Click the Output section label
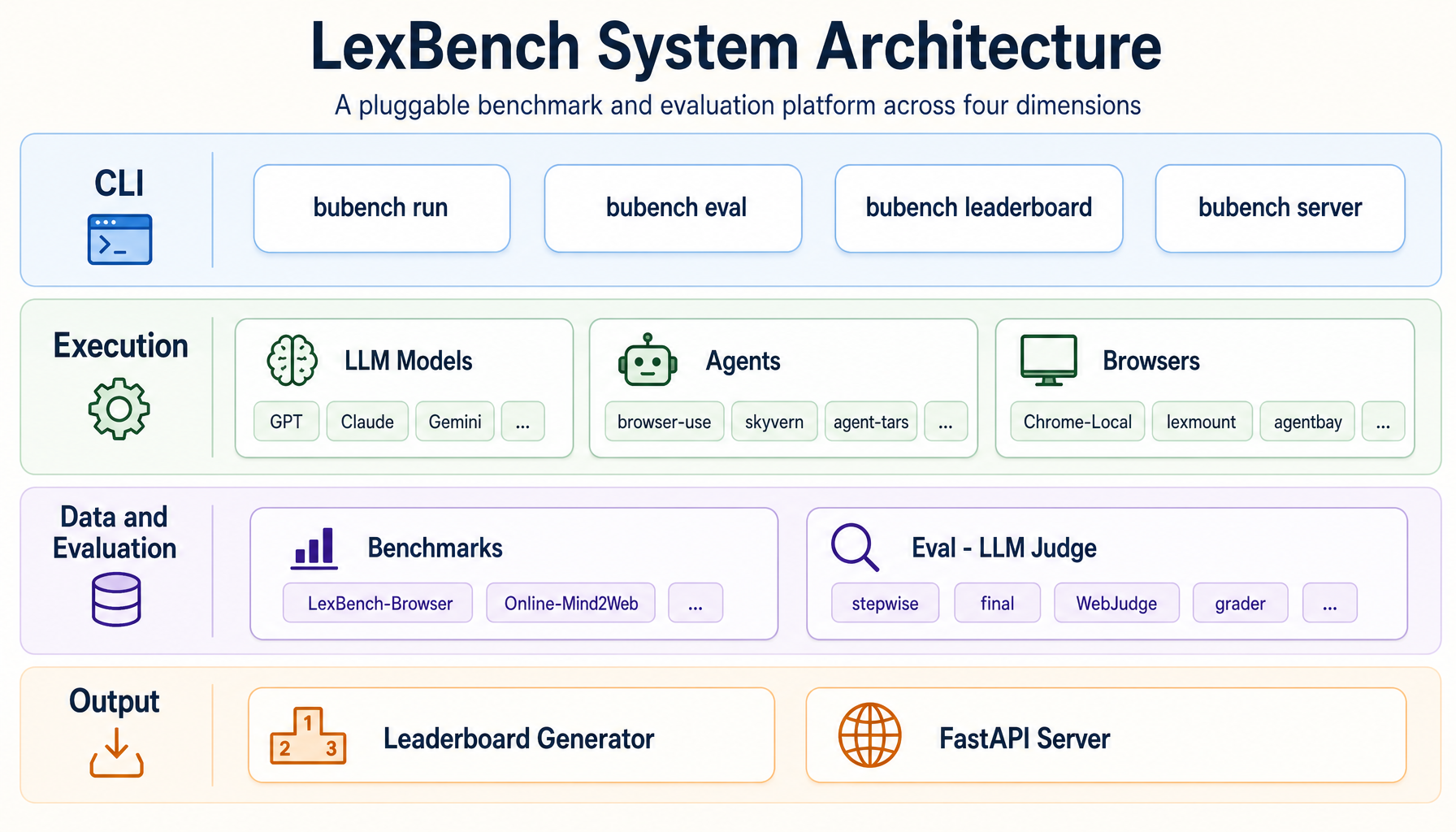The image size is (1456, 832). (x=115, y=701)
